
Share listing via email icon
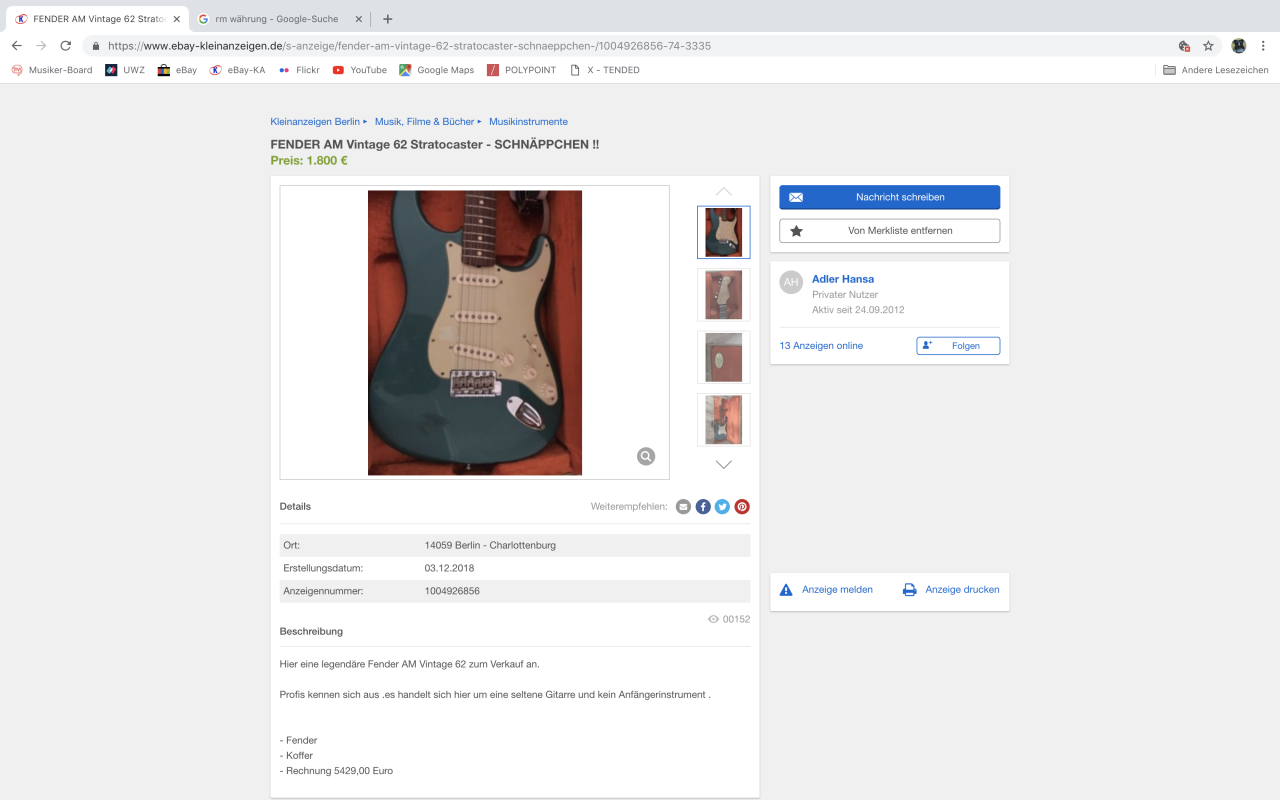(683, 507)
